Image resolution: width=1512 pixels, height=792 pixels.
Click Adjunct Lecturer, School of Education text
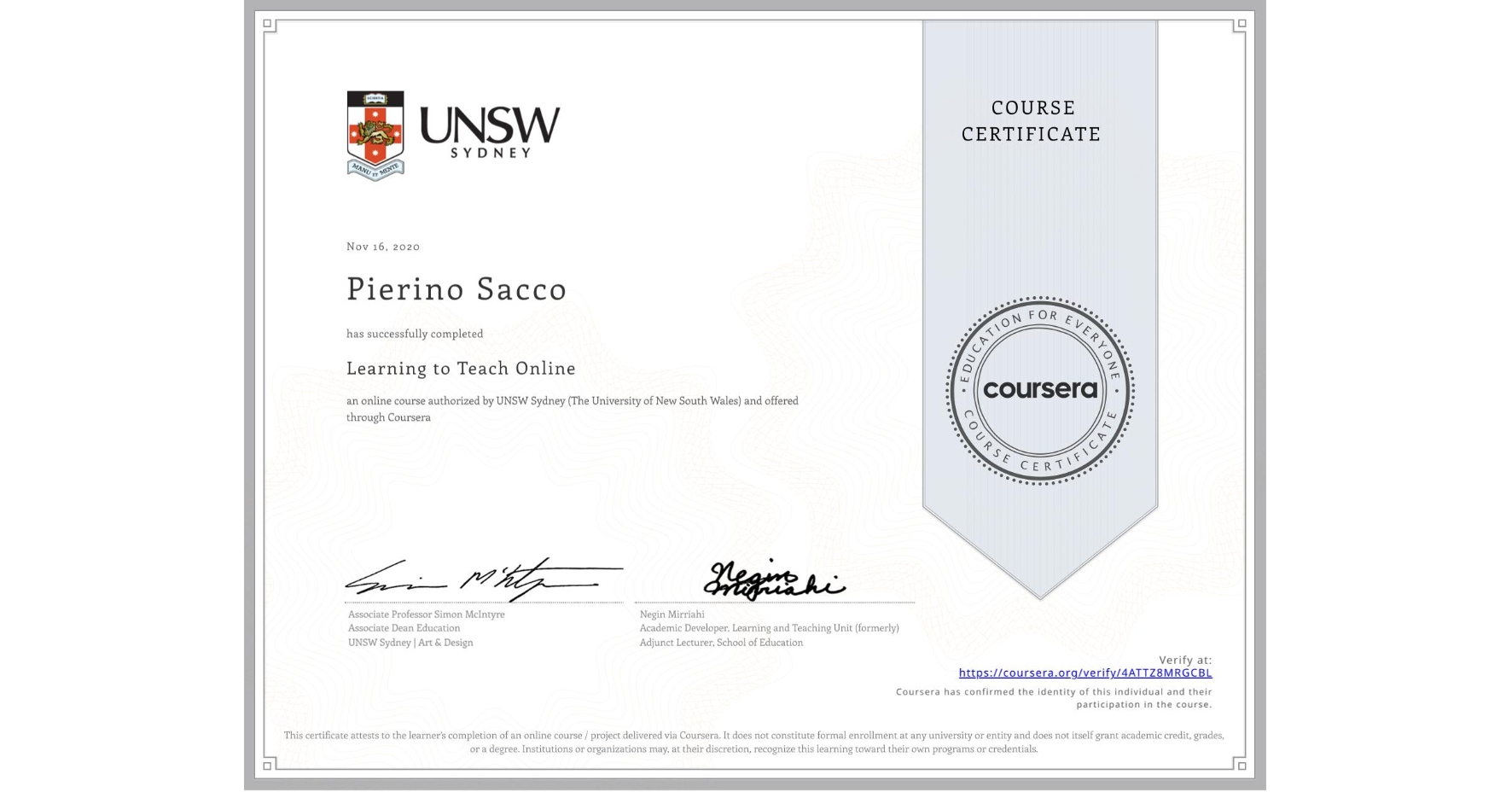pyautogui.click(x=721, y=643)
